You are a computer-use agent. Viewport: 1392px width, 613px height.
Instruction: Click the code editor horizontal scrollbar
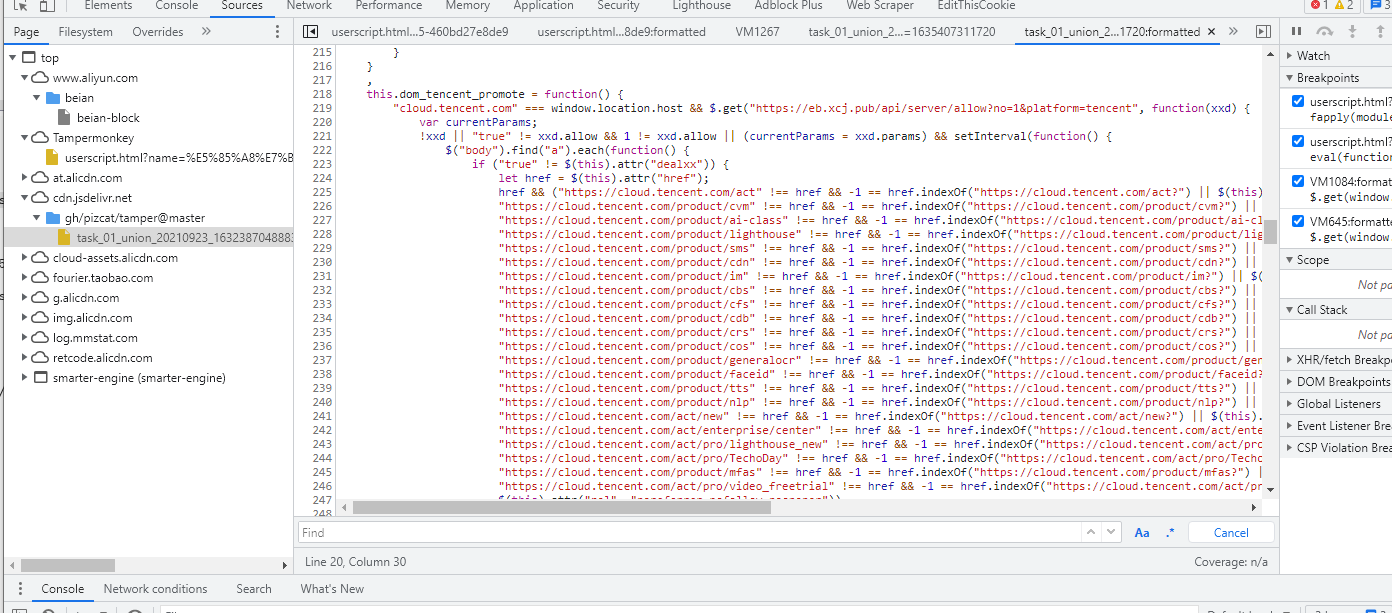tap(560, 507)
